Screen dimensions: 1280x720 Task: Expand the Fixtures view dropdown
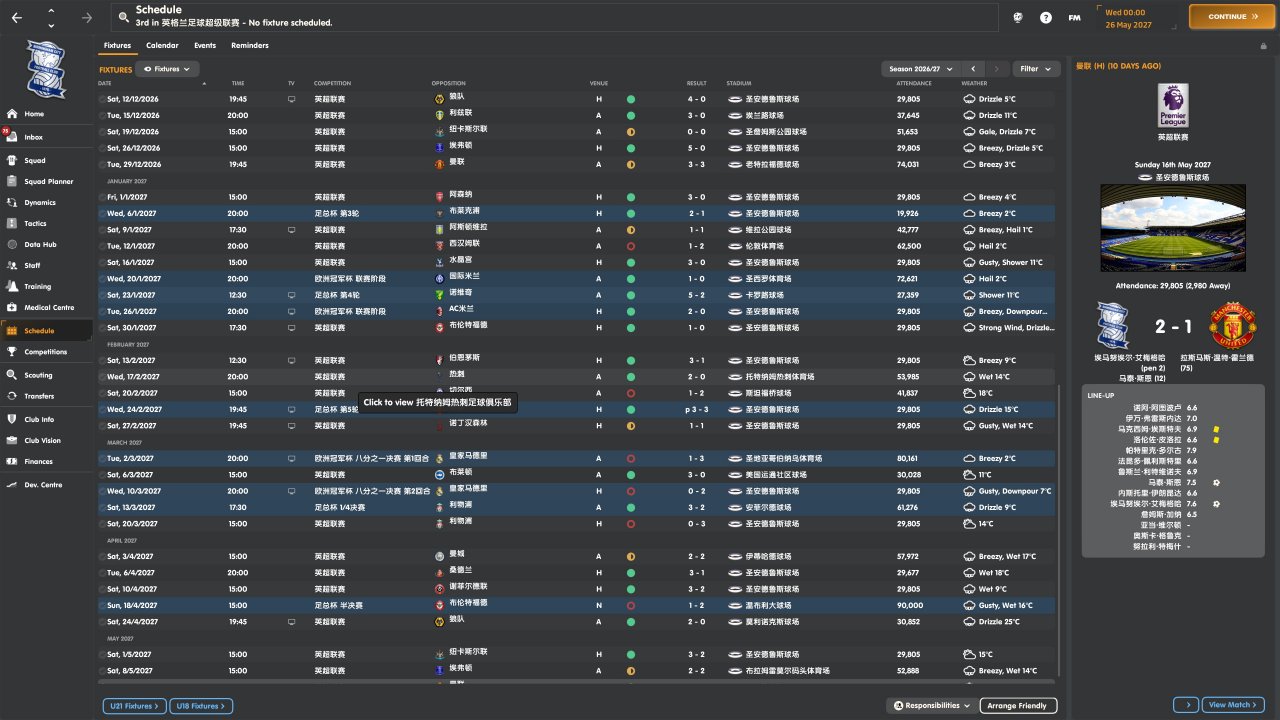coord(167,69)
